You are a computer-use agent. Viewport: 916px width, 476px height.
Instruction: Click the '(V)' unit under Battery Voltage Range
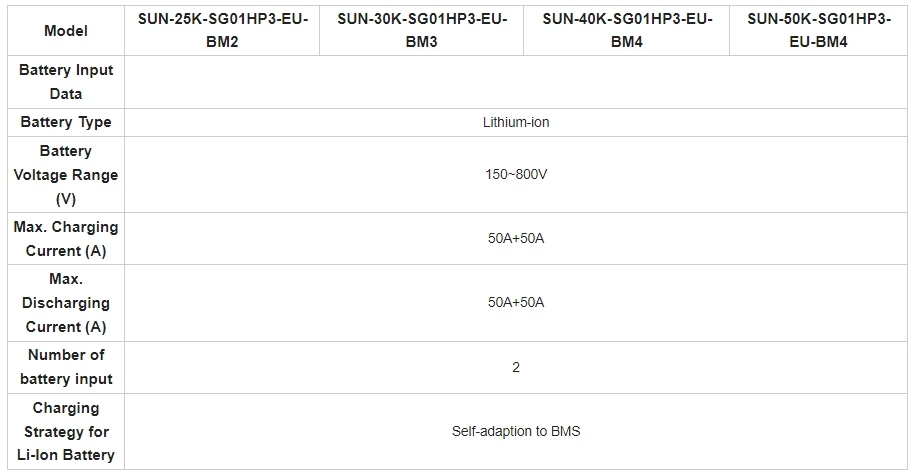coord(66,199)
